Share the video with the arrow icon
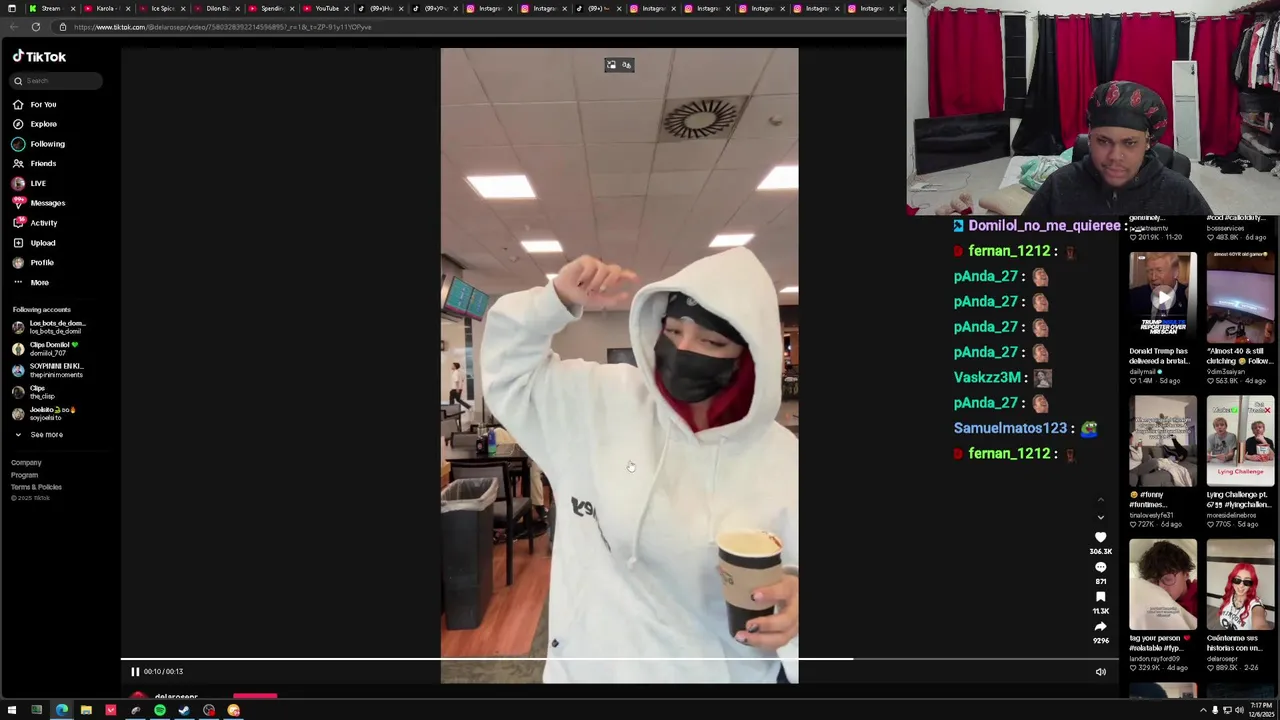1280x720 pixels. (x=1100, y=627)
